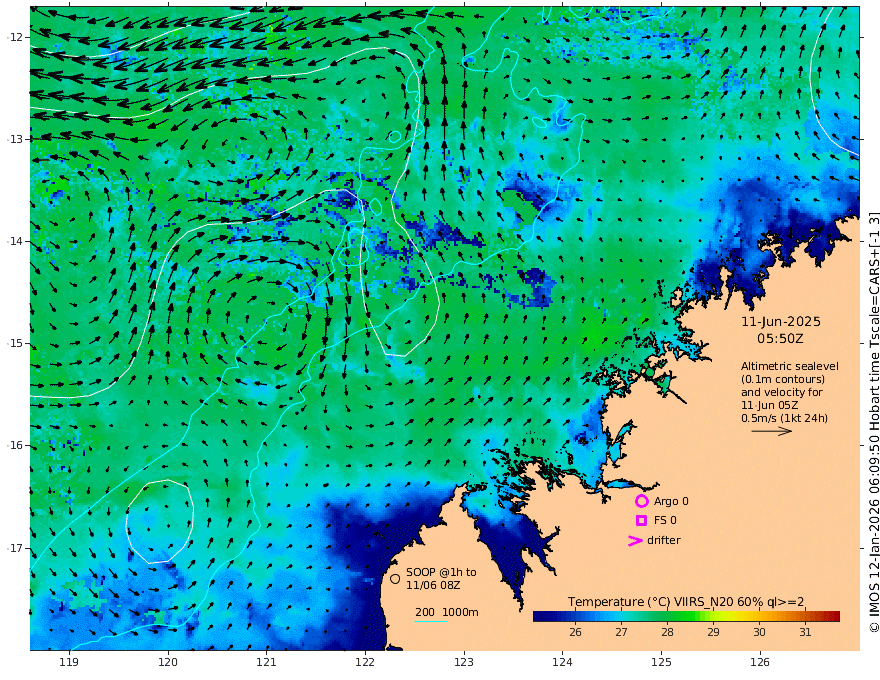The image size is (880, 680).
Task: Click the 'FS 0' legend label
Action: click(665, 521)
